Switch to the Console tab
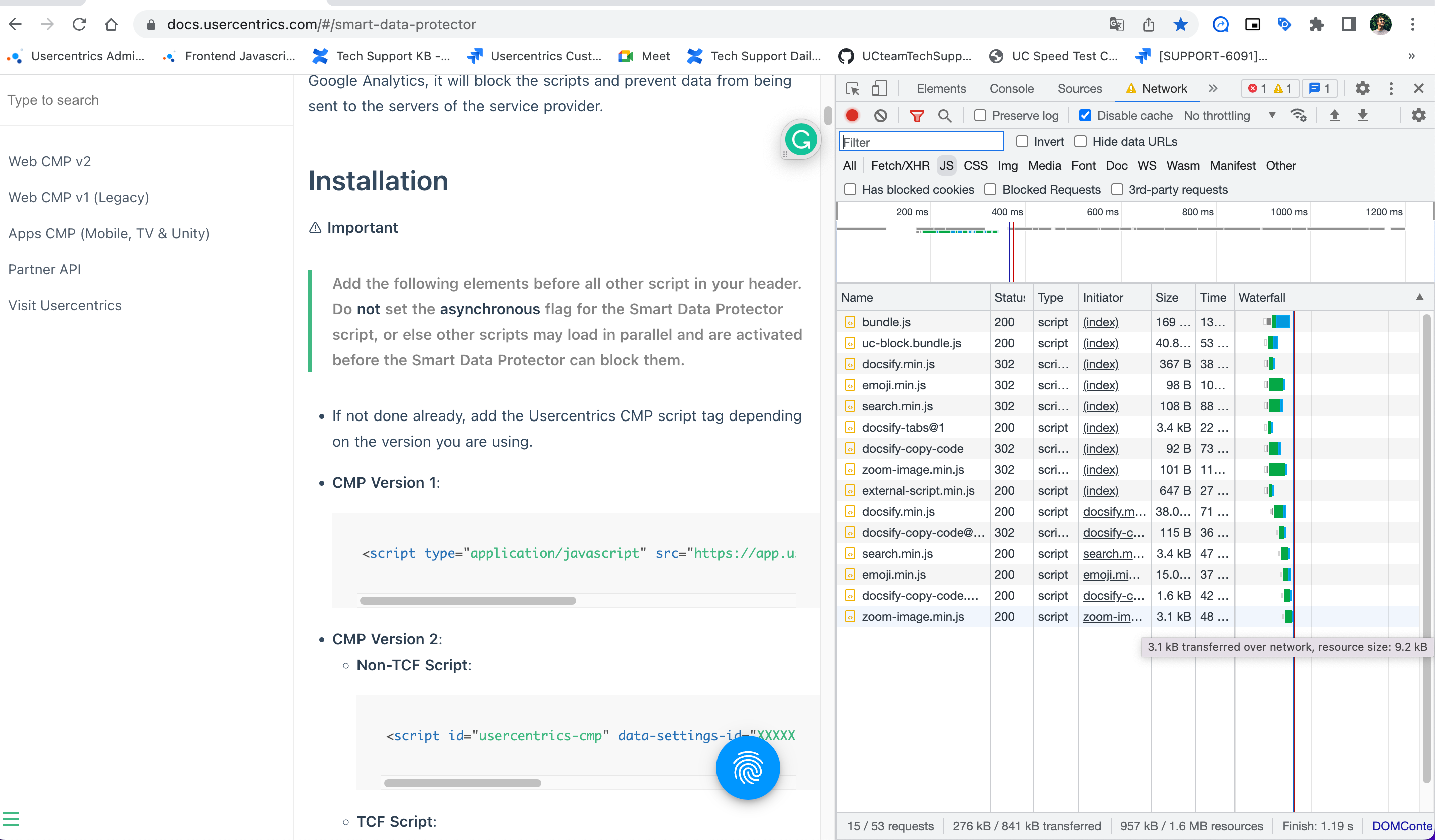The width and height of the screenshot is (1435, 840). [x=1011, y=88]
